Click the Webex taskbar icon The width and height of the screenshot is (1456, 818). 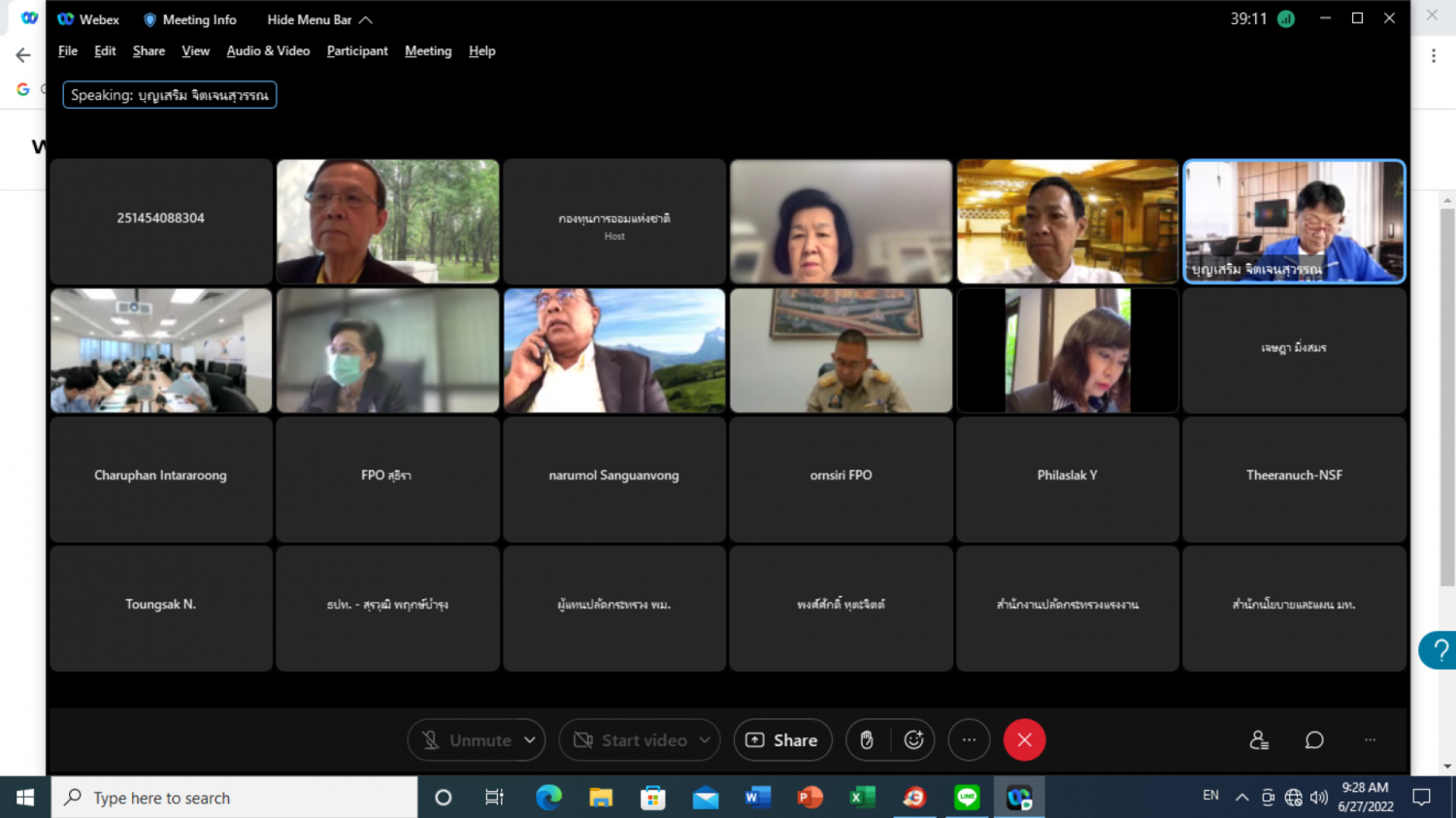(1019, 798)
